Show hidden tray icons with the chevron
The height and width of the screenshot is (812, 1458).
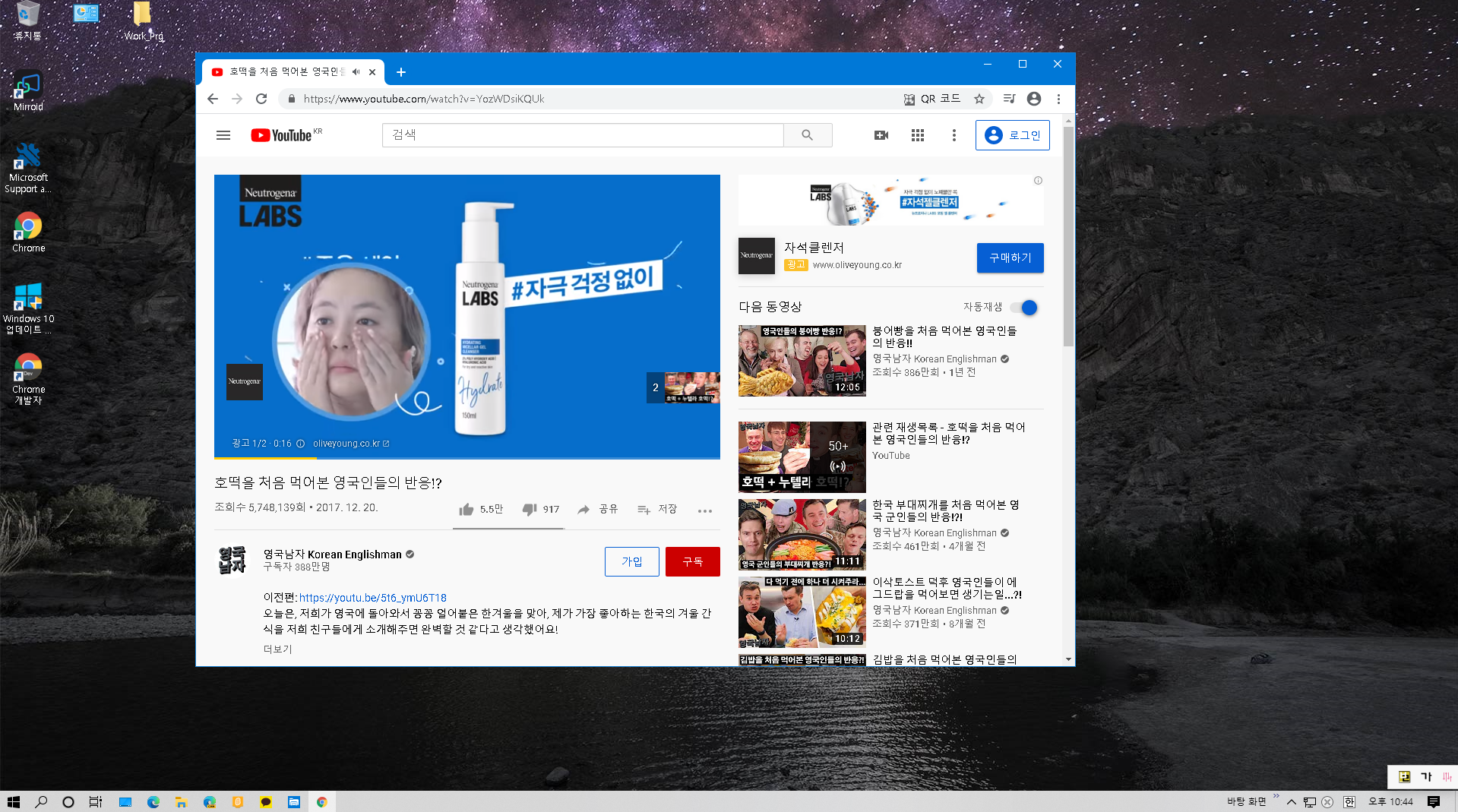click(1290, 801)
